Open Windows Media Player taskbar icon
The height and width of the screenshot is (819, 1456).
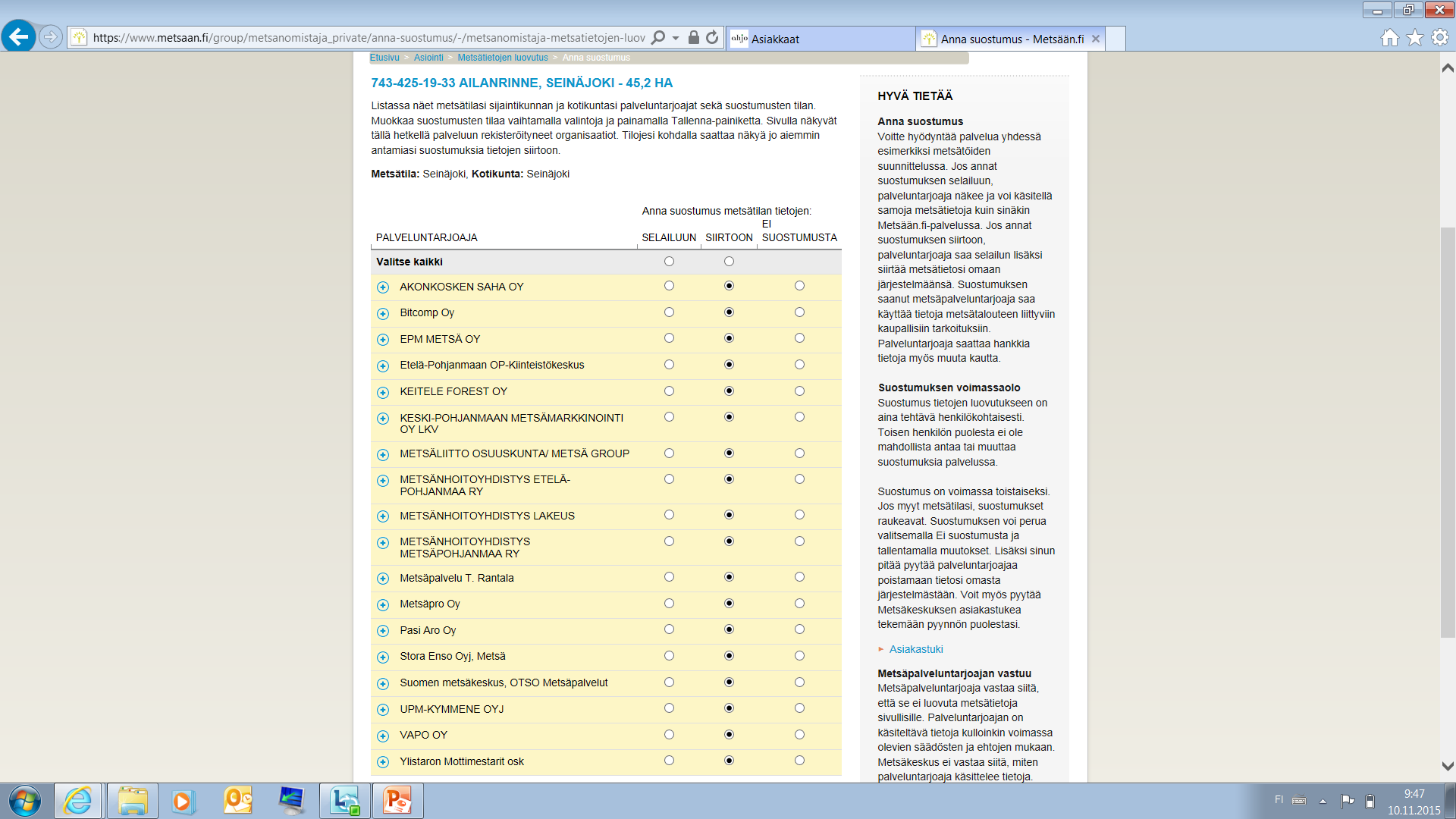point(183,801)
